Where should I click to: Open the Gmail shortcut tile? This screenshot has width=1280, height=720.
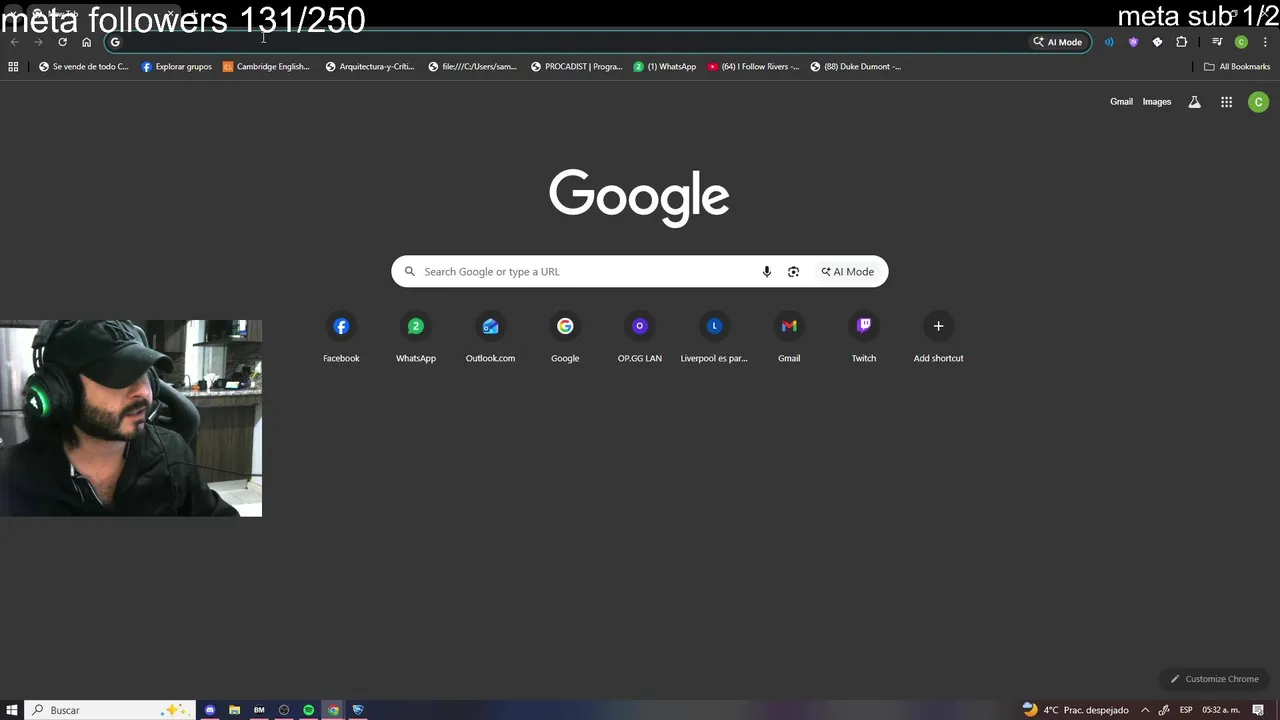pyautogui.click(x=789, y=338)
